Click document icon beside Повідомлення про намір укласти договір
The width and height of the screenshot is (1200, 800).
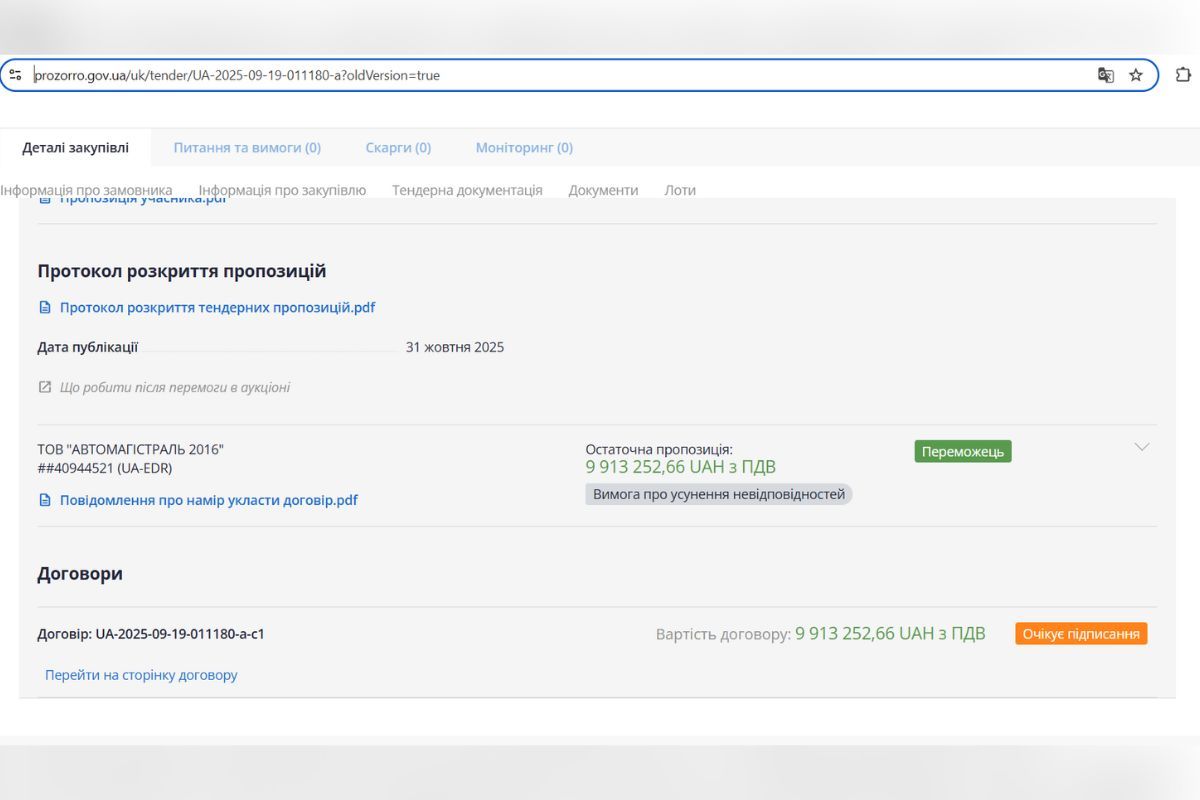point(44,500)
